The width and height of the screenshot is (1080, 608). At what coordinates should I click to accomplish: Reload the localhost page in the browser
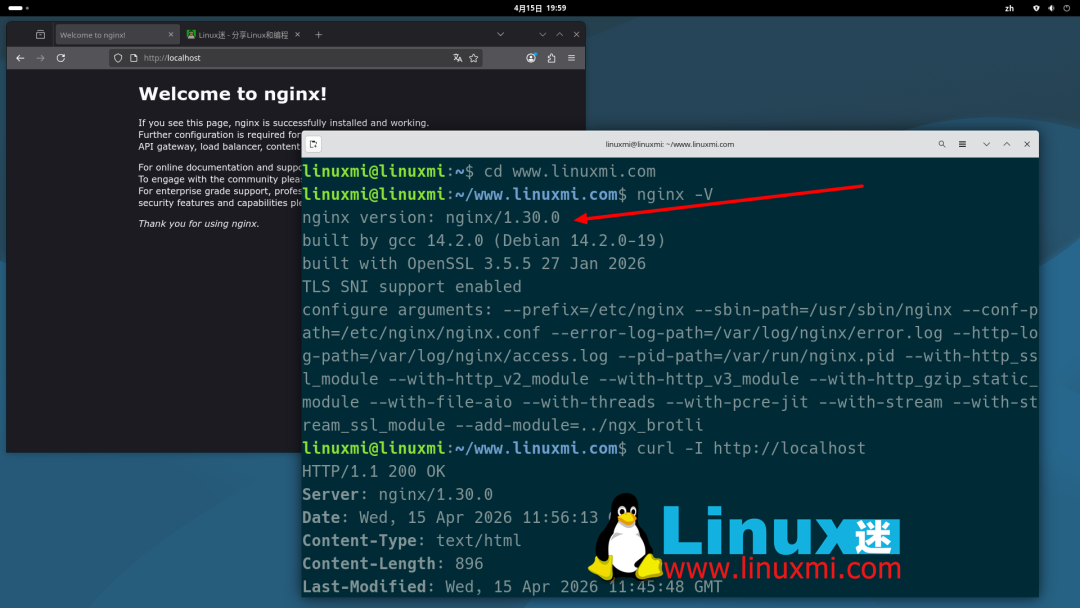coord(60,57)
